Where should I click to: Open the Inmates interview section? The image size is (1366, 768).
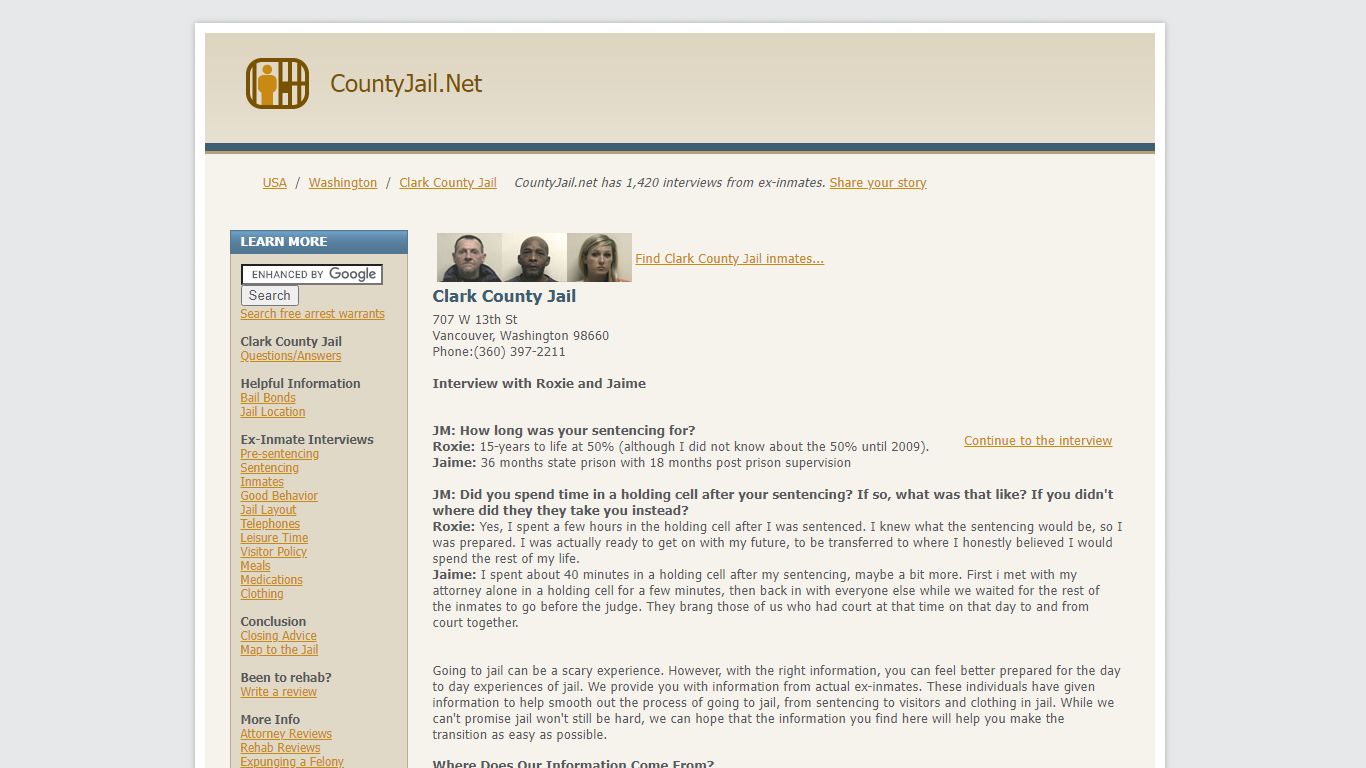pos(262,482)
